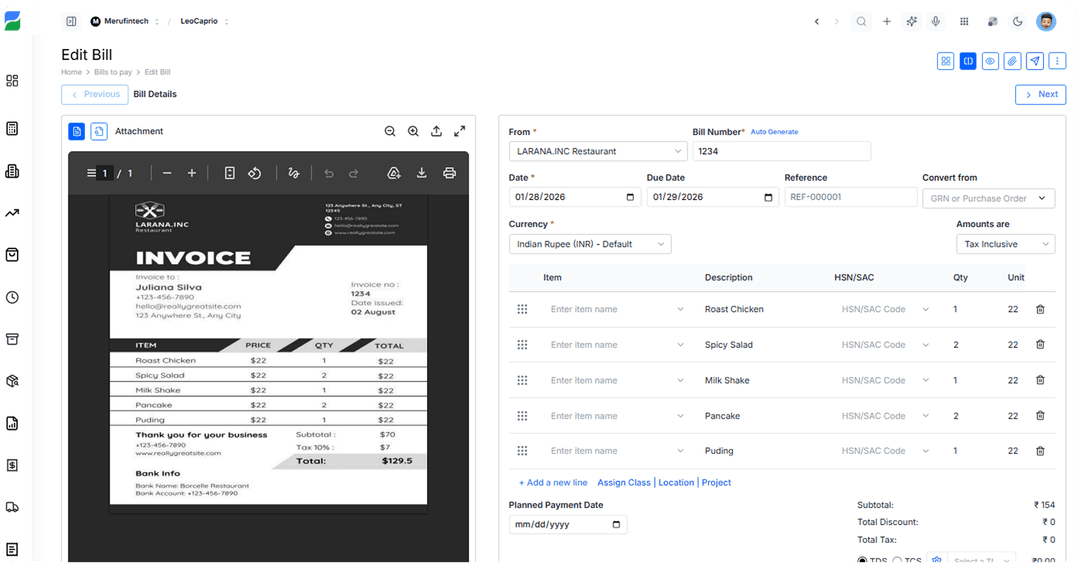This screenshot has width=1080, height=564.
Task: Open the paperclip attachments button
Action: pos(1012,61)
